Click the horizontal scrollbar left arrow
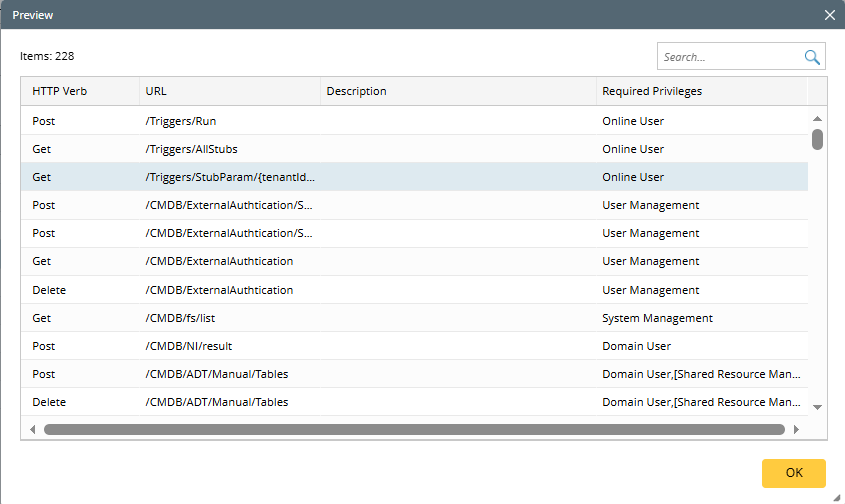 pyautogui.click(x=32, y=429)
